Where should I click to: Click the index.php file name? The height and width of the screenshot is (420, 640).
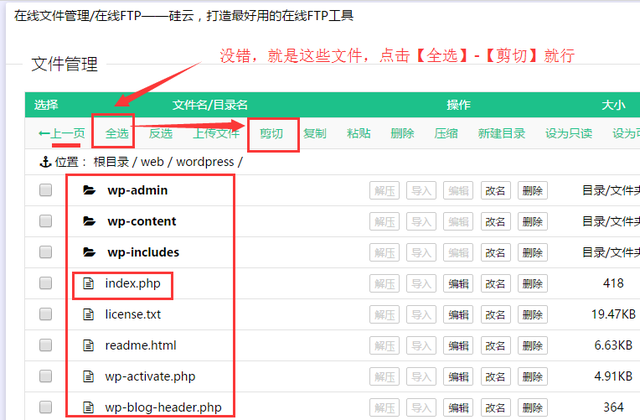point(133,283)
